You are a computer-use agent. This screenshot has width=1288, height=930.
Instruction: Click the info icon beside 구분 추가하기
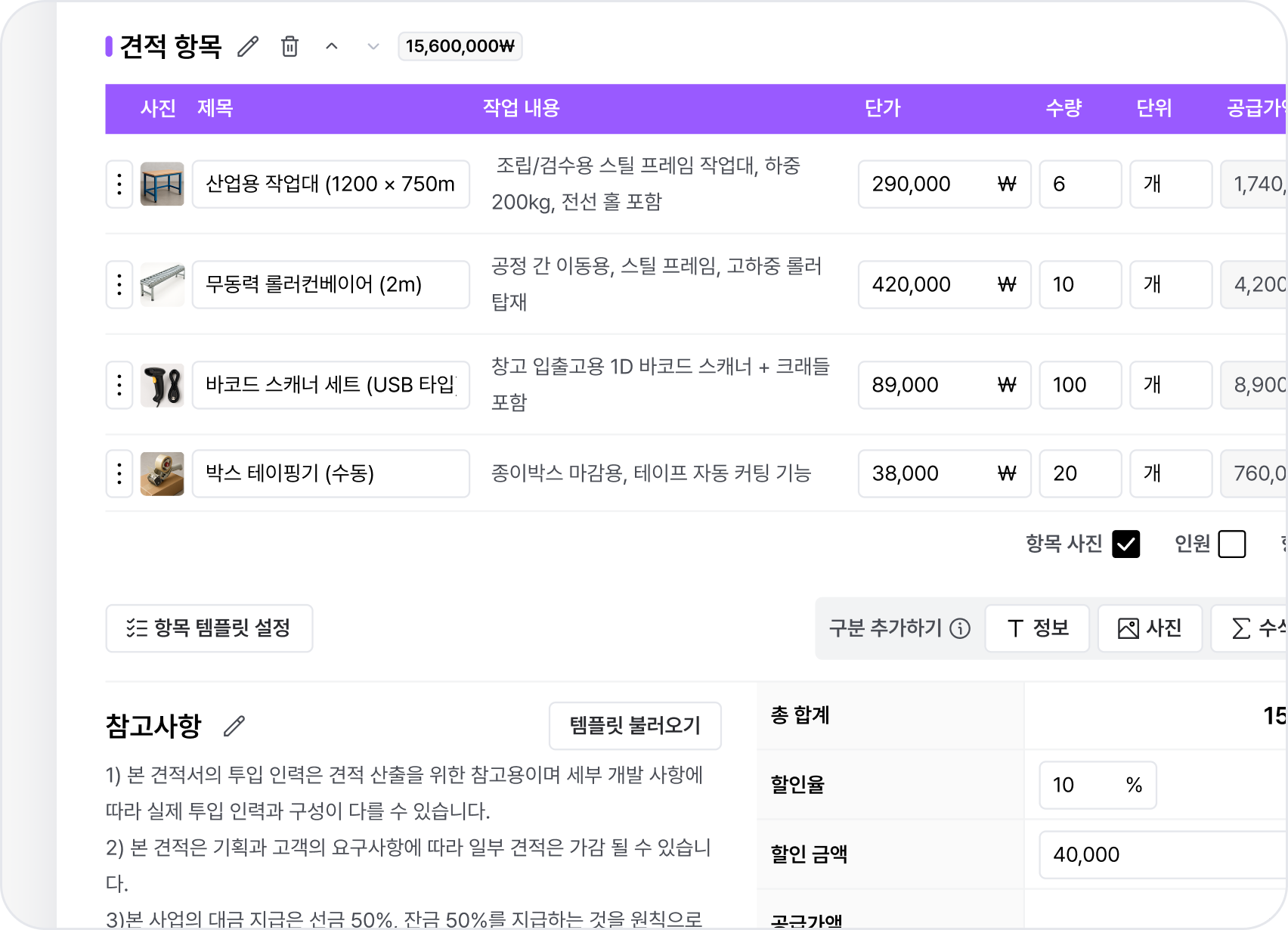(x=960, y=628)
